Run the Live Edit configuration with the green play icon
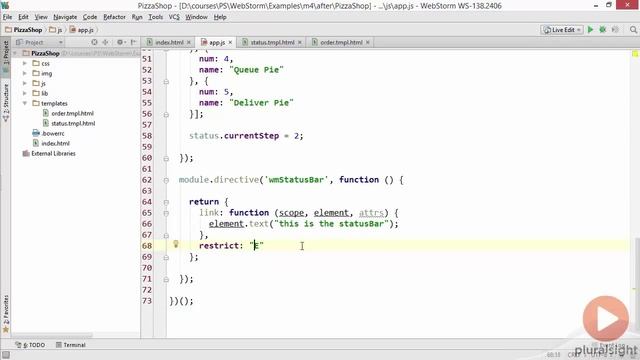The width and height of the screenshot is (640, 360). coord(590,30)
